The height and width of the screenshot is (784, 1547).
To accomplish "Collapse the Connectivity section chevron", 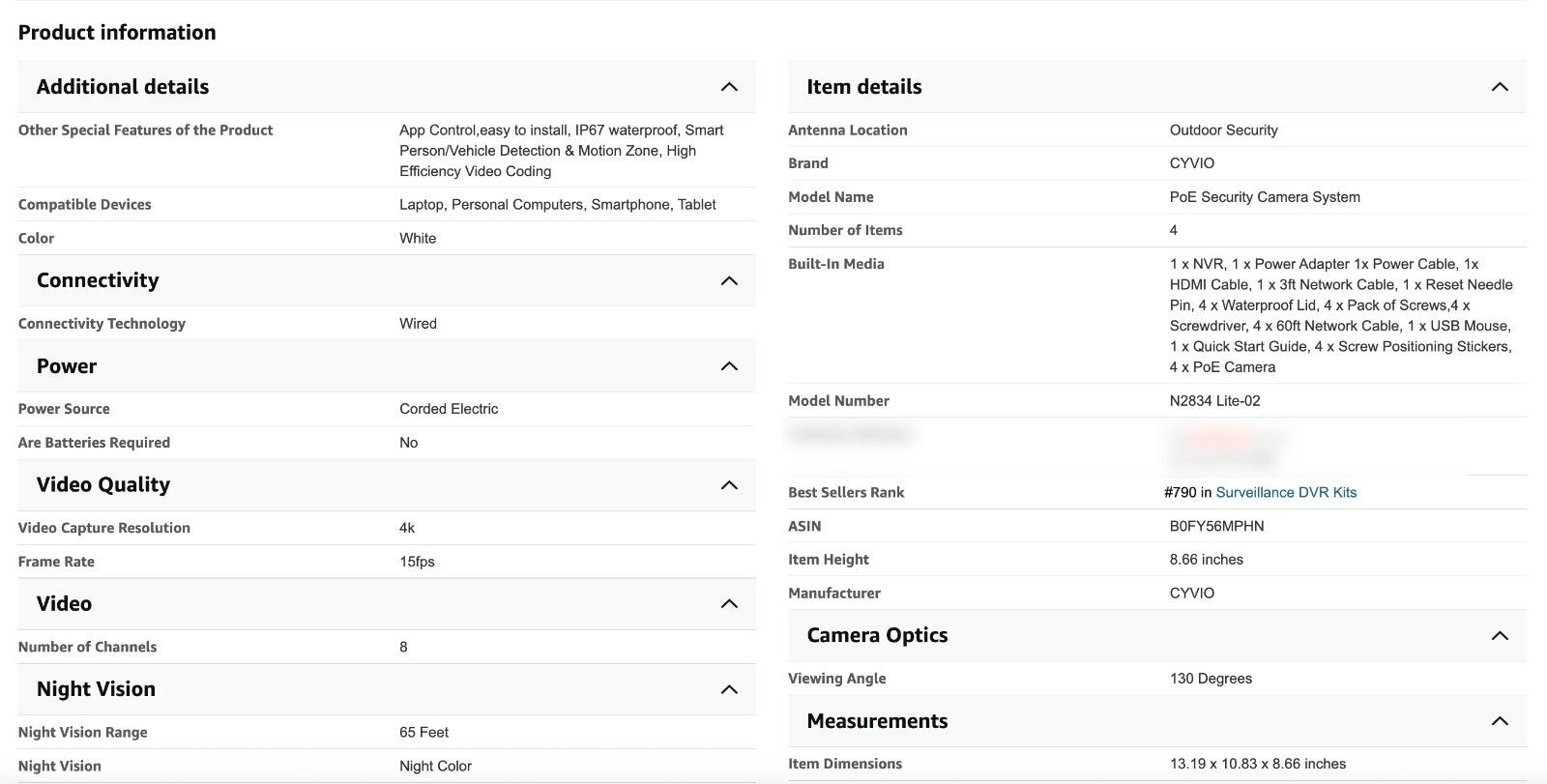I will coord(729,281).
